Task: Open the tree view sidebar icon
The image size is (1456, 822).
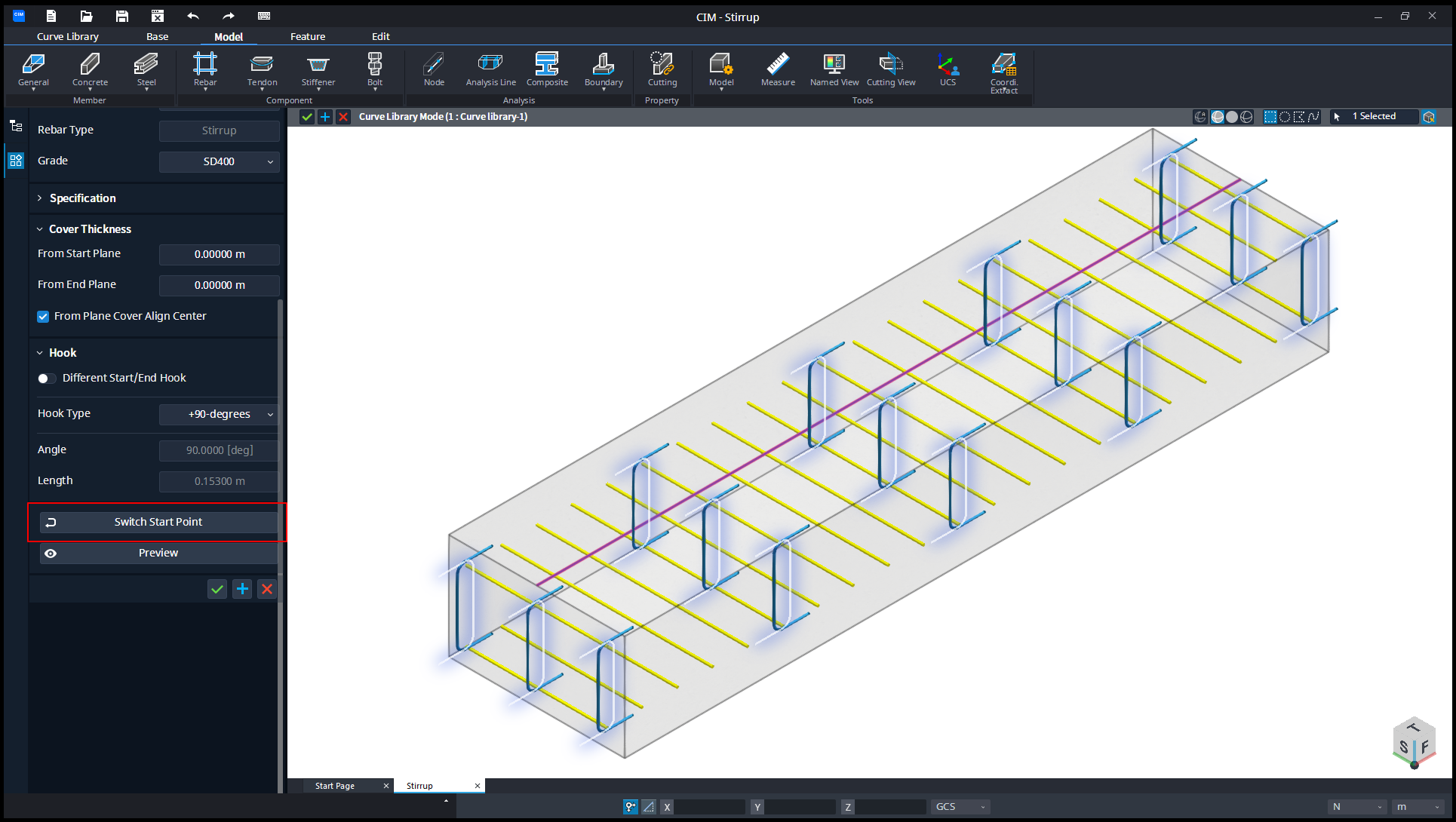Action: [16, 126]
